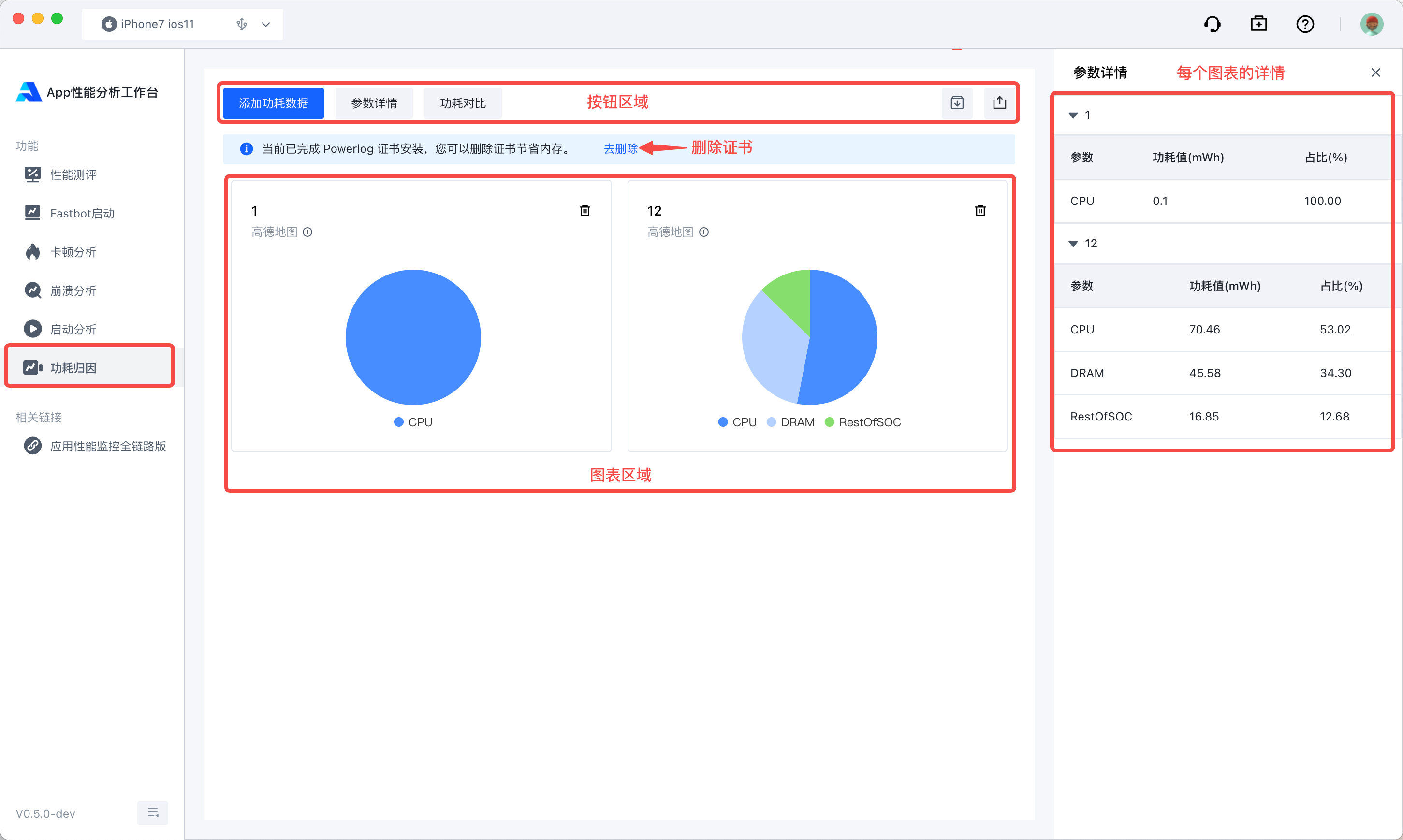1403x840 pixels.
Task: Select the iPhone7 ios11 device field
Action: click(182, 24)
